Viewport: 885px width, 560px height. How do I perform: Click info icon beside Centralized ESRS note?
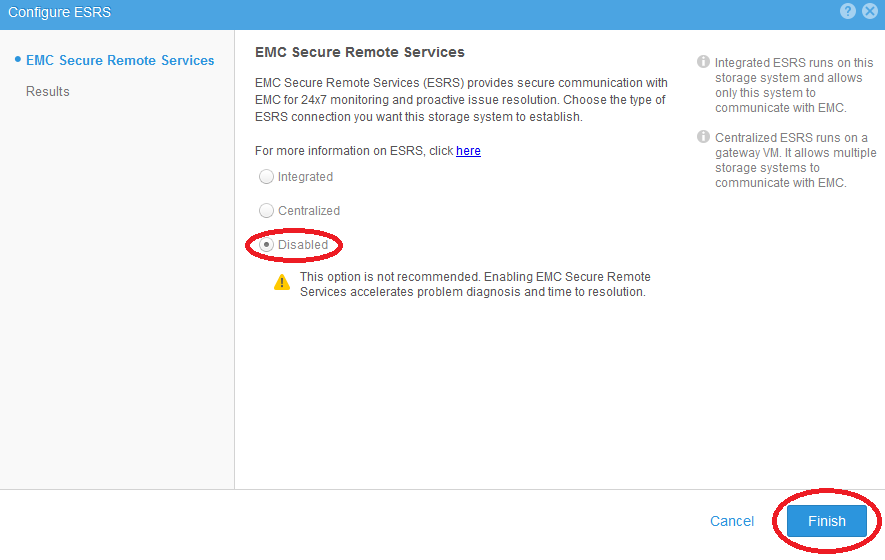[703, 138]
